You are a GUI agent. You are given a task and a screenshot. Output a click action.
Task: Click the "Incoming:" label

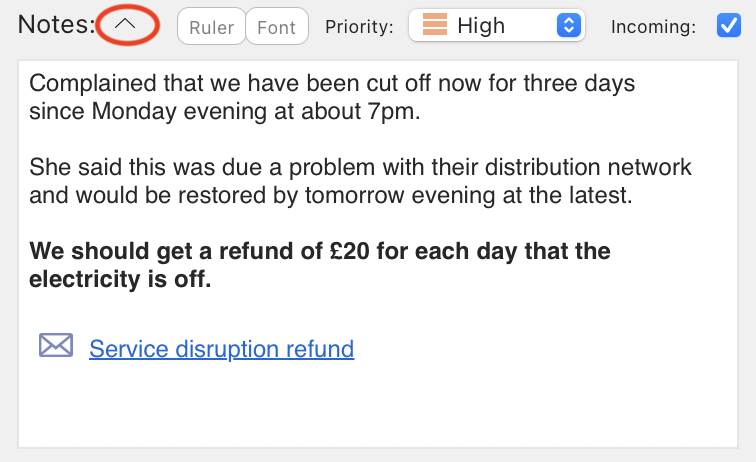[x=653, y=27]
